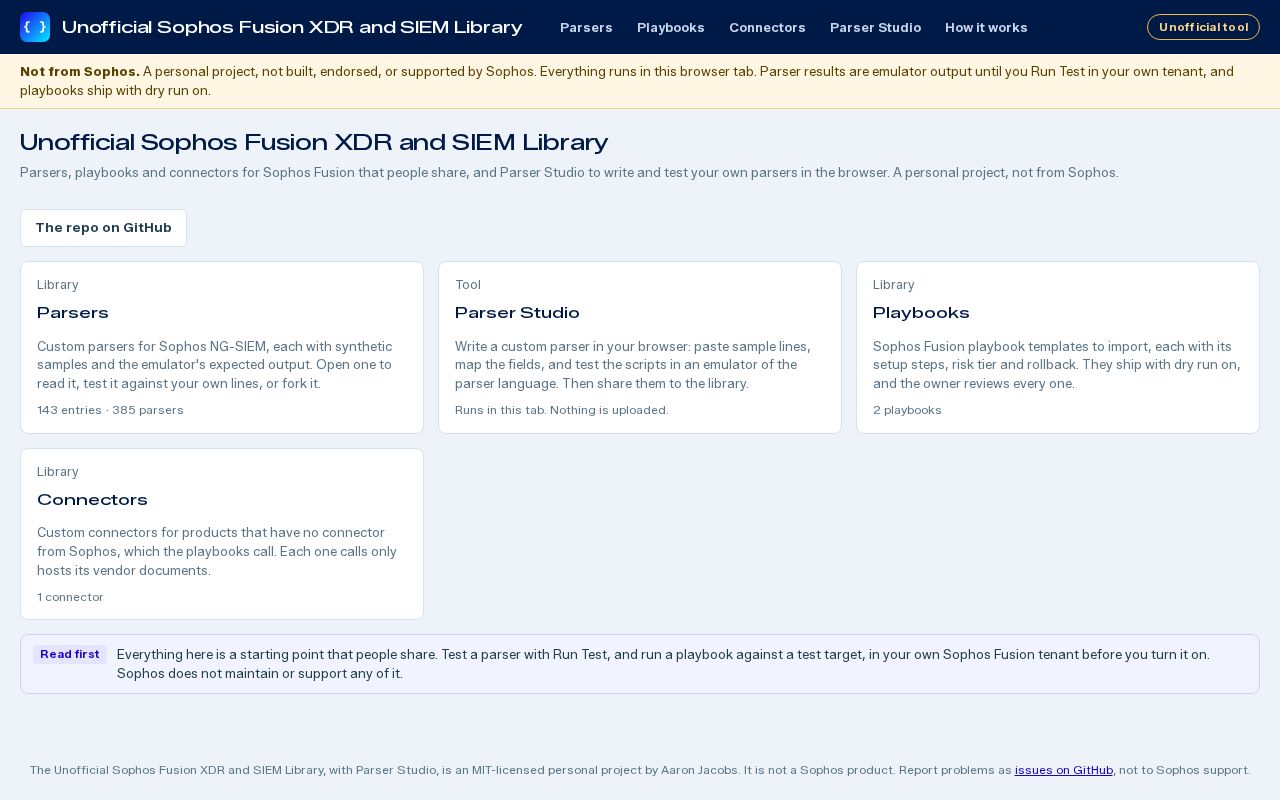Click the curly-braces logo icon
The image size is (1280, 800).
point(35,27)
